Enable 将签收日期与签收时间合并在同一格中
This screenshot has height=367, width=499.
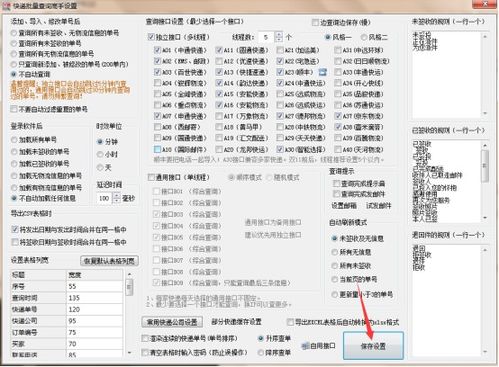click(14, 242)
